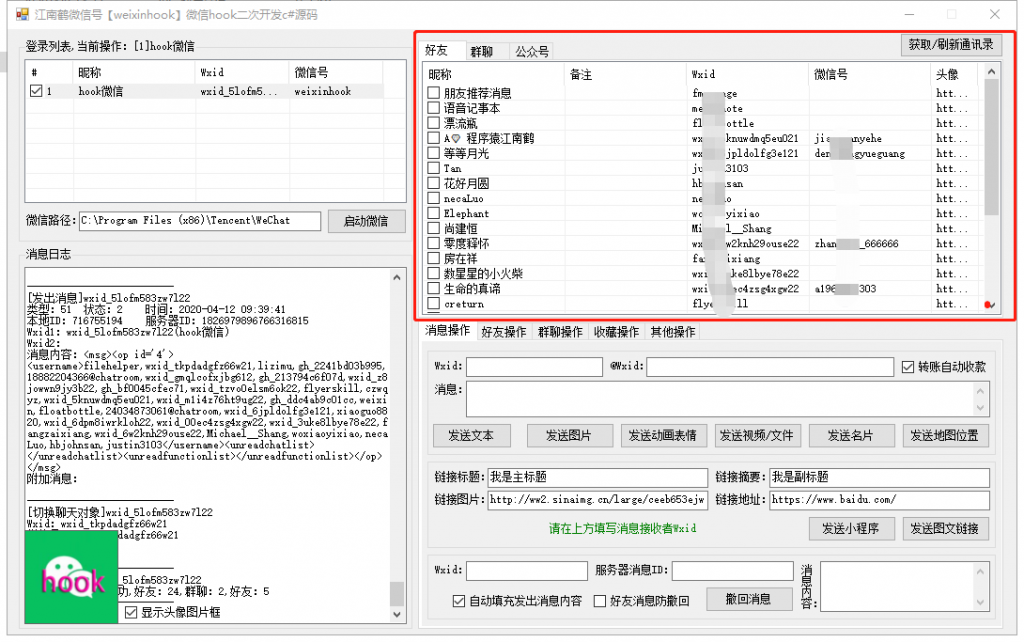Image resolution: width=1024 pixels, height=642 pixels.
Task: Focus the 链接图片 URL field
Action: [x=598, y=500]
